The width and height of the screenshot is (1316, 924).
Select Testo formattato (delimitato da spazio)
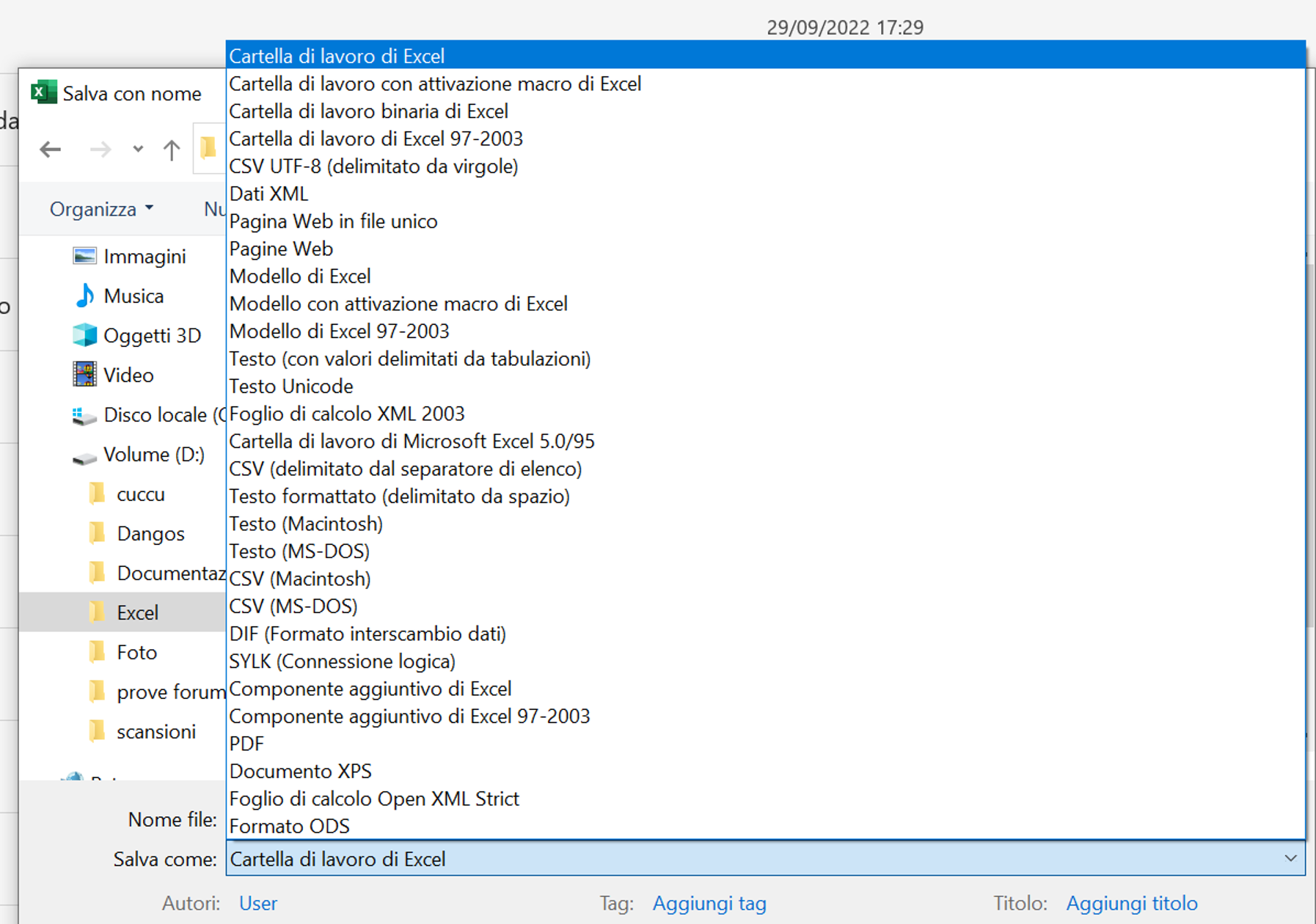[766, 496]
